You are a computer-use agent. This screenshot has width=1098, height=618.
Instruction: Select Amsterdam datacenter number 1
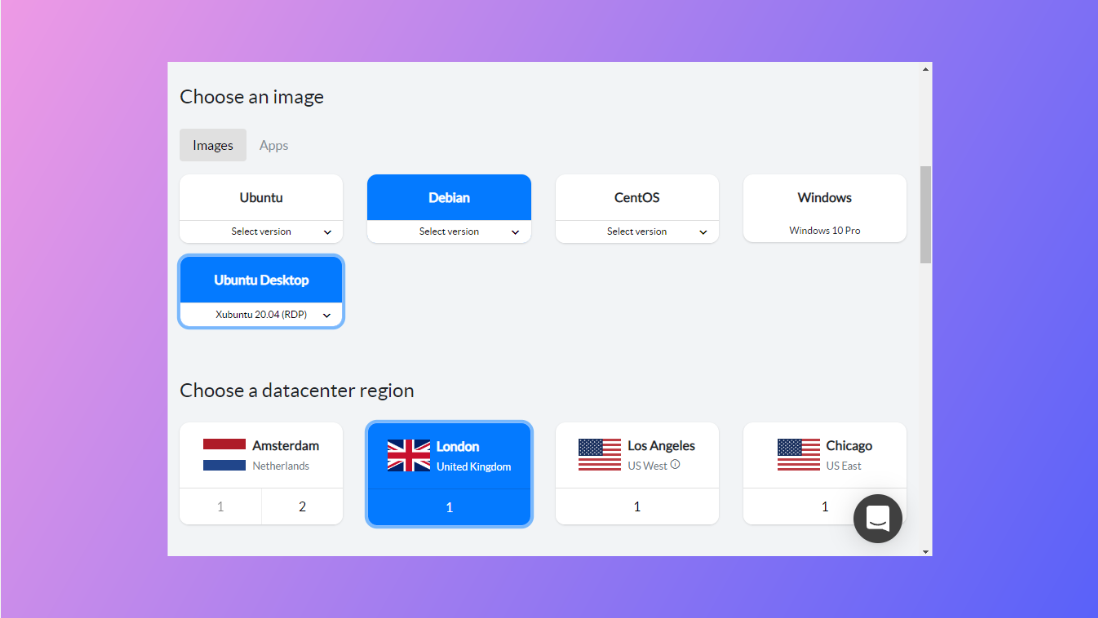[220, 507]
